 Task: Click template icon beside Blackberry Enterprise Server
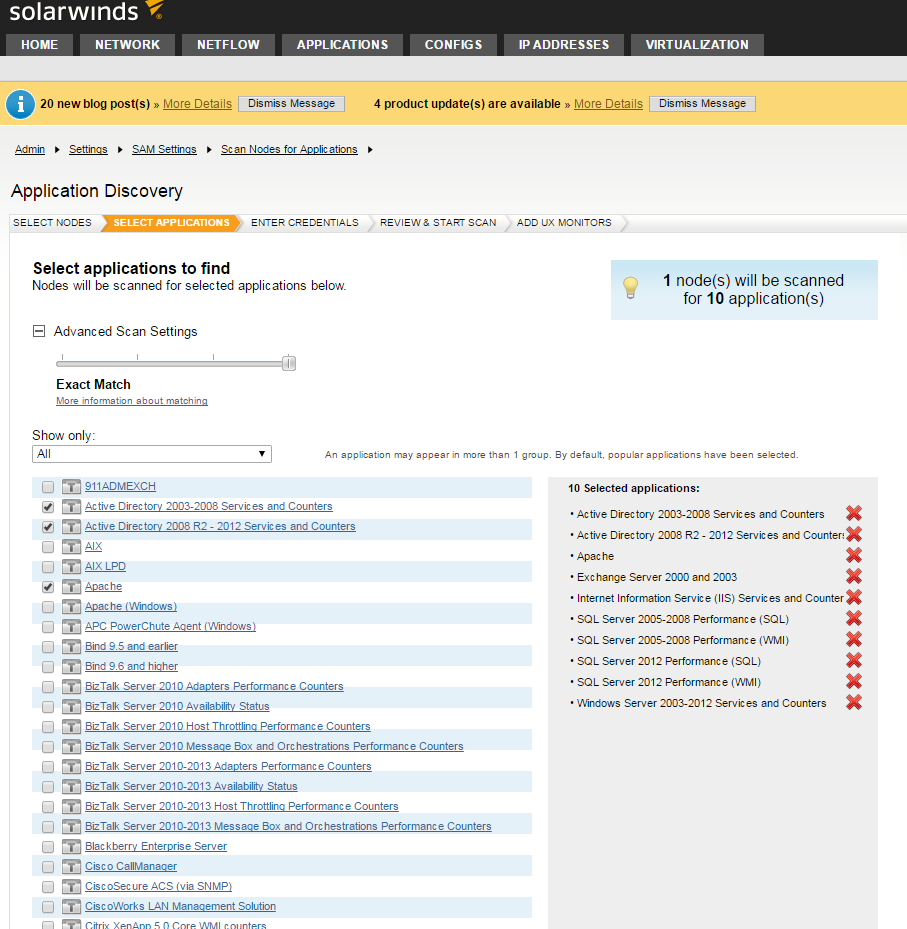tap(71, 847)
